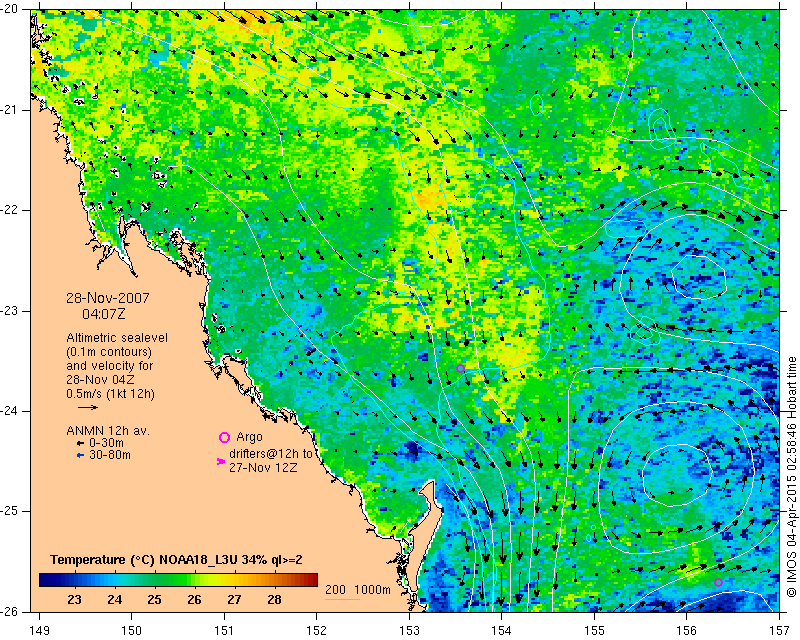
Task: Click the longitude axis label 153
Action: click(x=409, y=631)
